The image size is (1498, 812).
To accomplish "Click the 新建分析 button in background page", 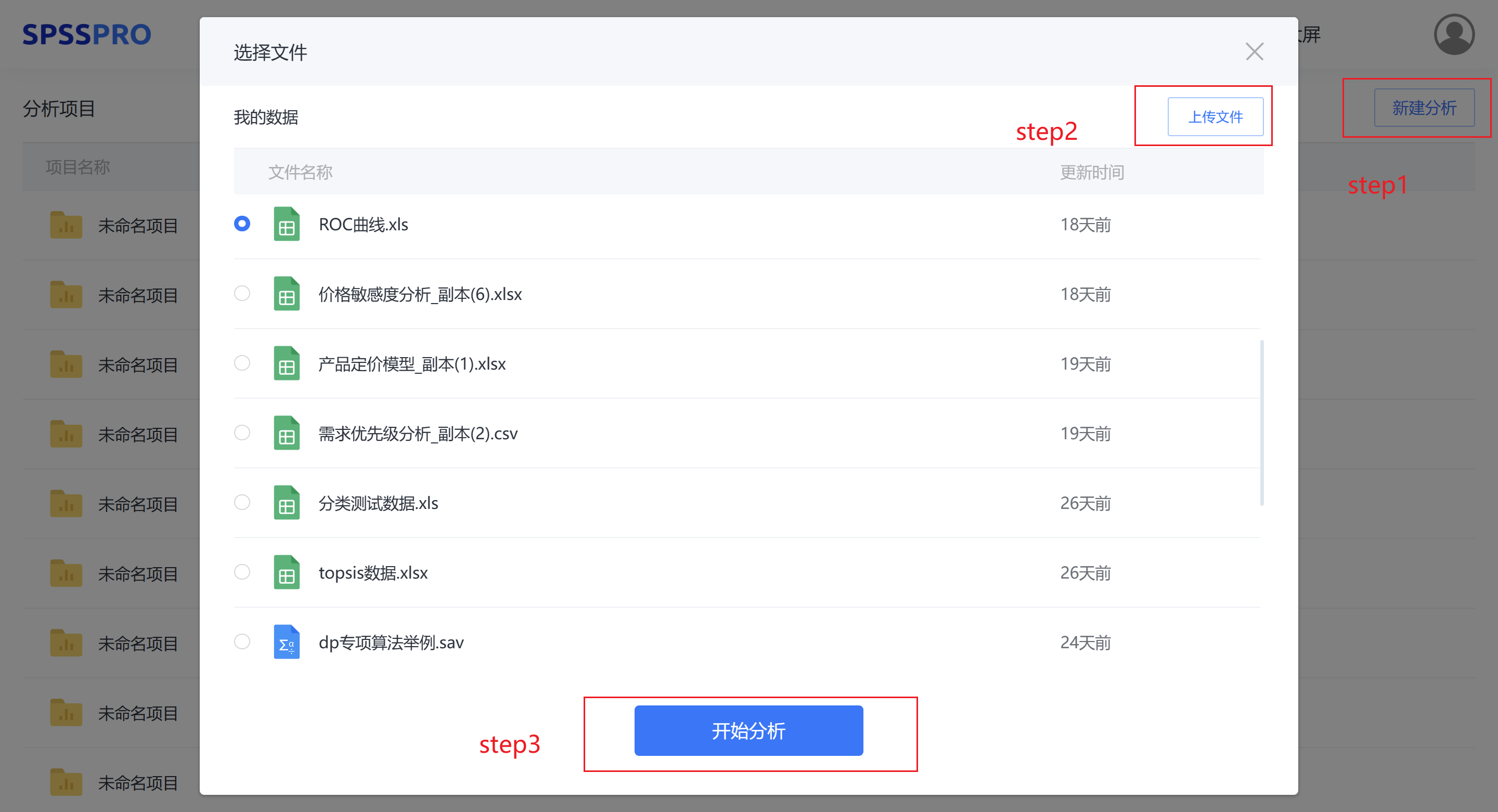I will click(x=1424, y=108).
